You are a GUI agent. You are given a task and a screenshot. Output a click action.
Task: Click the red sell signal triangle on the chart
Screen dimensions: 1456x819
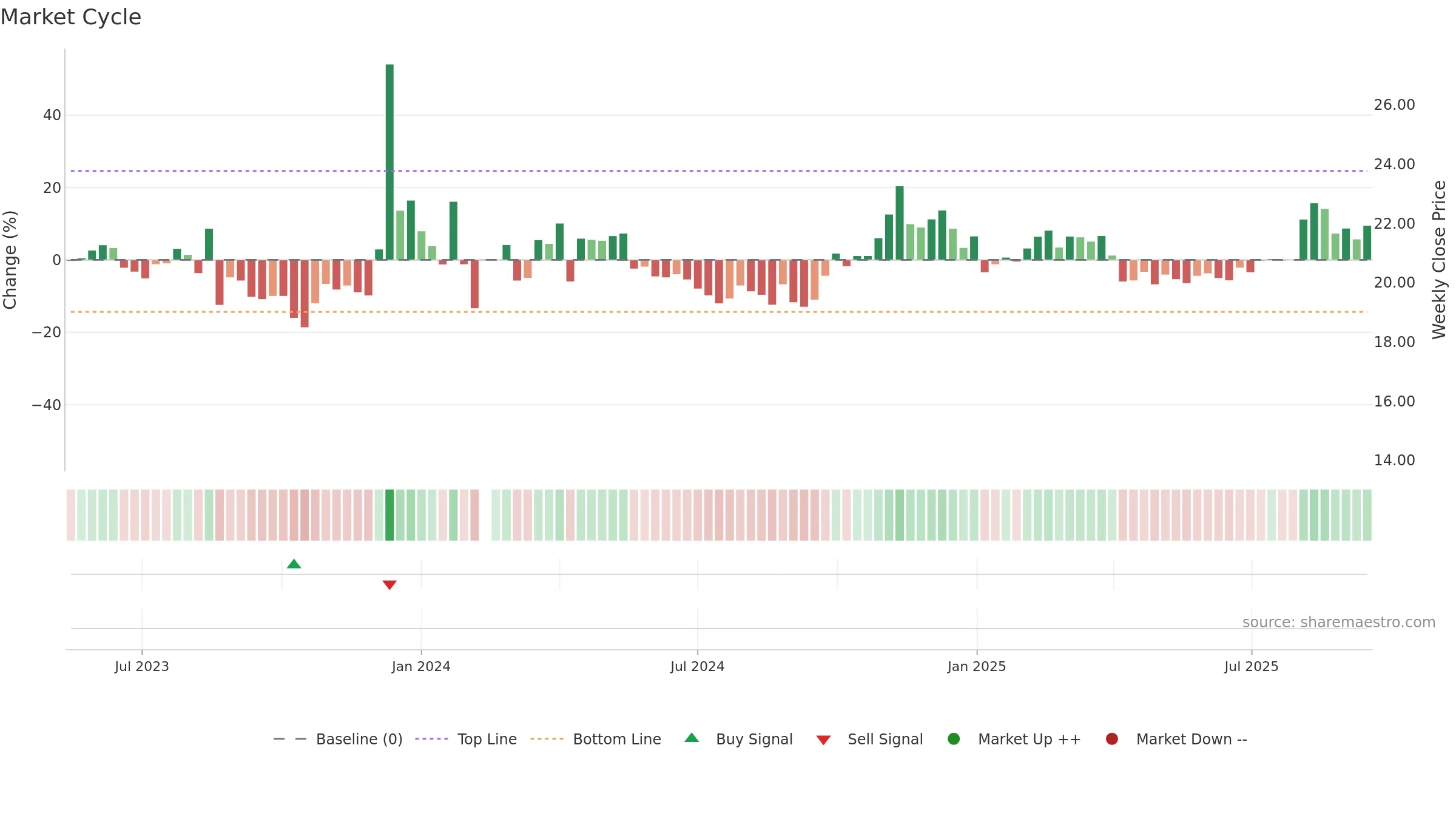click(x=389, y=585)
